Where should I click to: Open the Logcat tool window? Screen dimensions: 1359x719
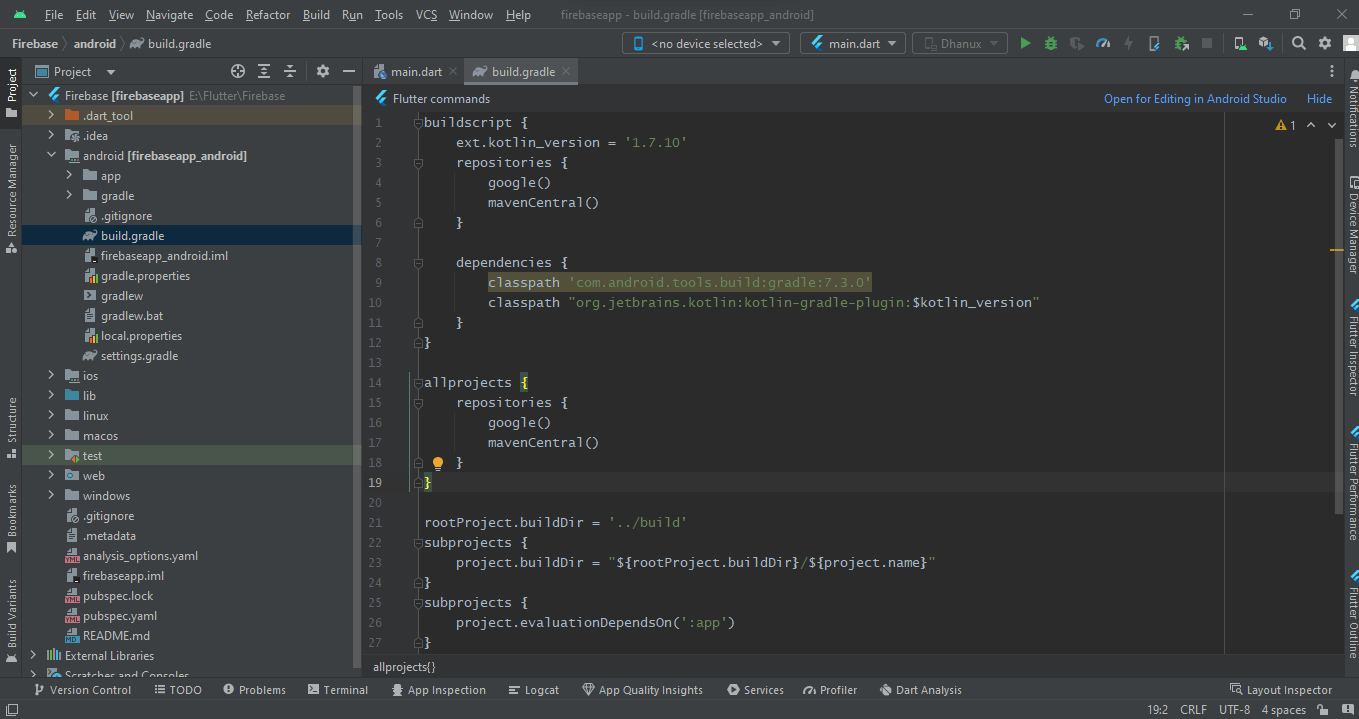tap(533, 690)
